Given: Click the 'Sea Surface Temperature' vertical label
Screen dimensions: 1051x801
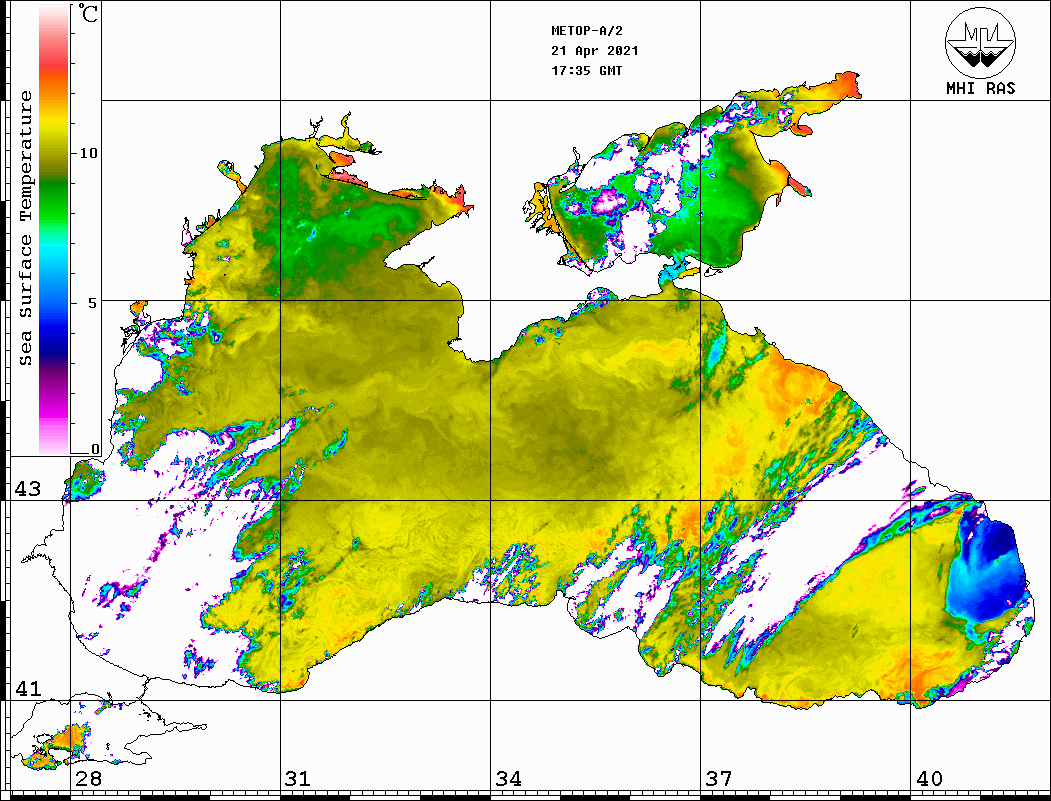Looking at the screenshot, I should coord(25,228).
